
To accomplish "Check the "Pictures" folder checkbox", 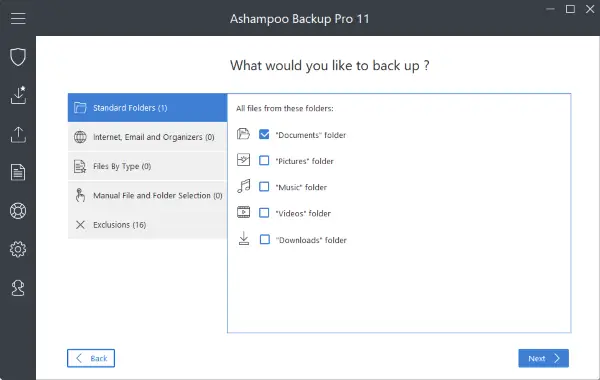I will click(264, 160).
